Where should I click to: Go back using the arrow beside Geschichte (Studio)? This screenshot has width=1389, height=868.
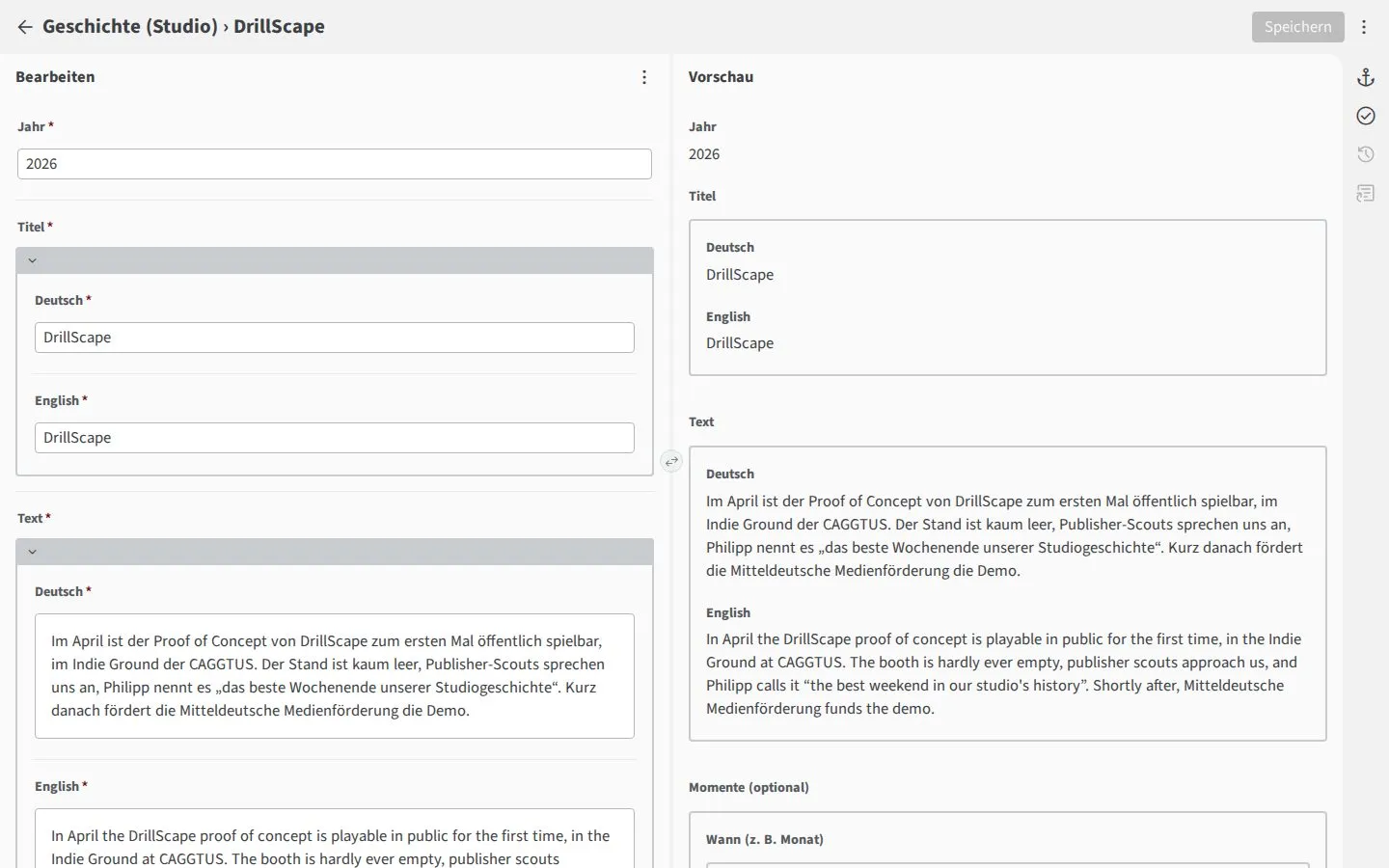[x=25, y=27]
